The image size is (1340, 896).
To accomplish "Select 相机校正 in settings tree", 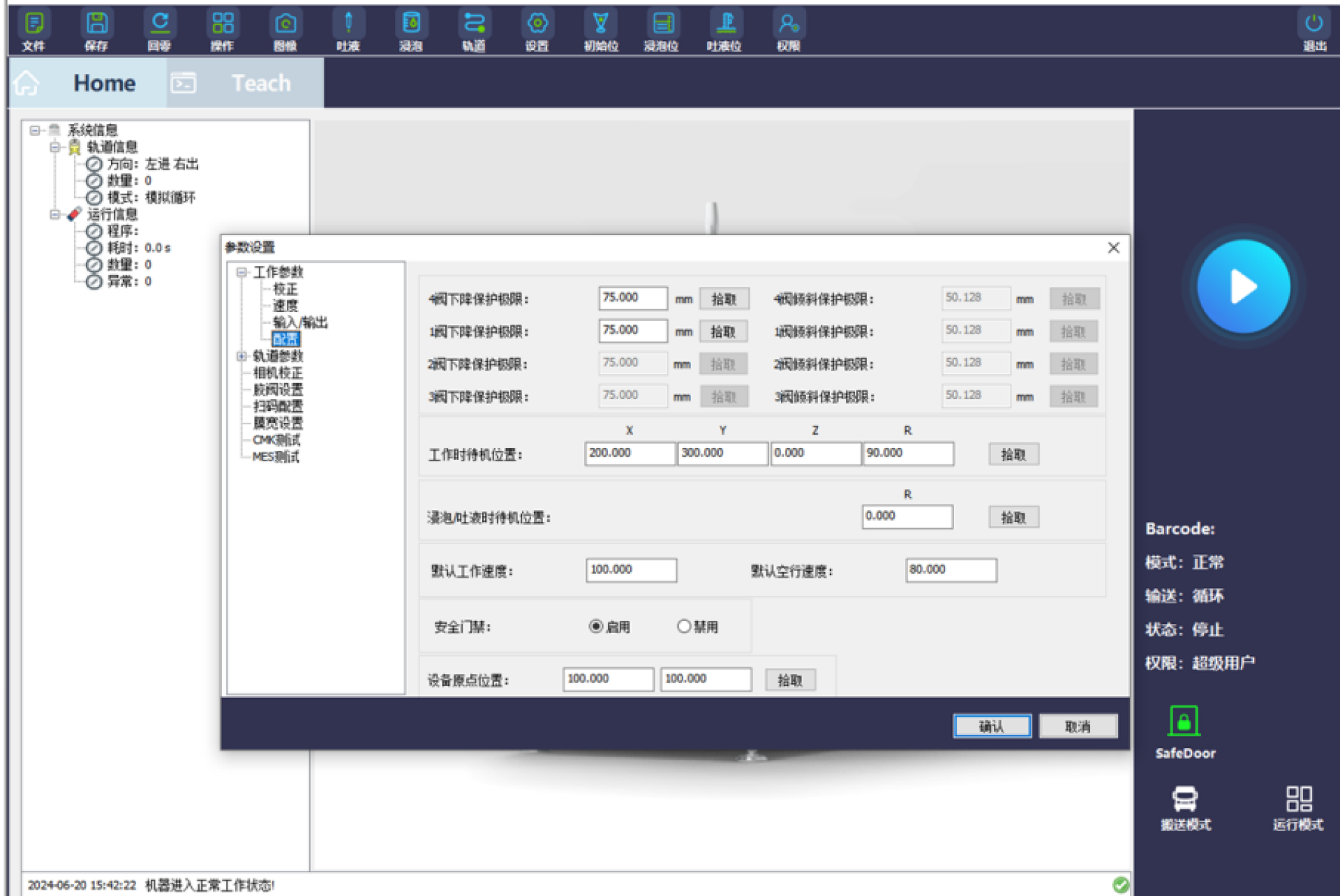I will [x=278, y=373].
